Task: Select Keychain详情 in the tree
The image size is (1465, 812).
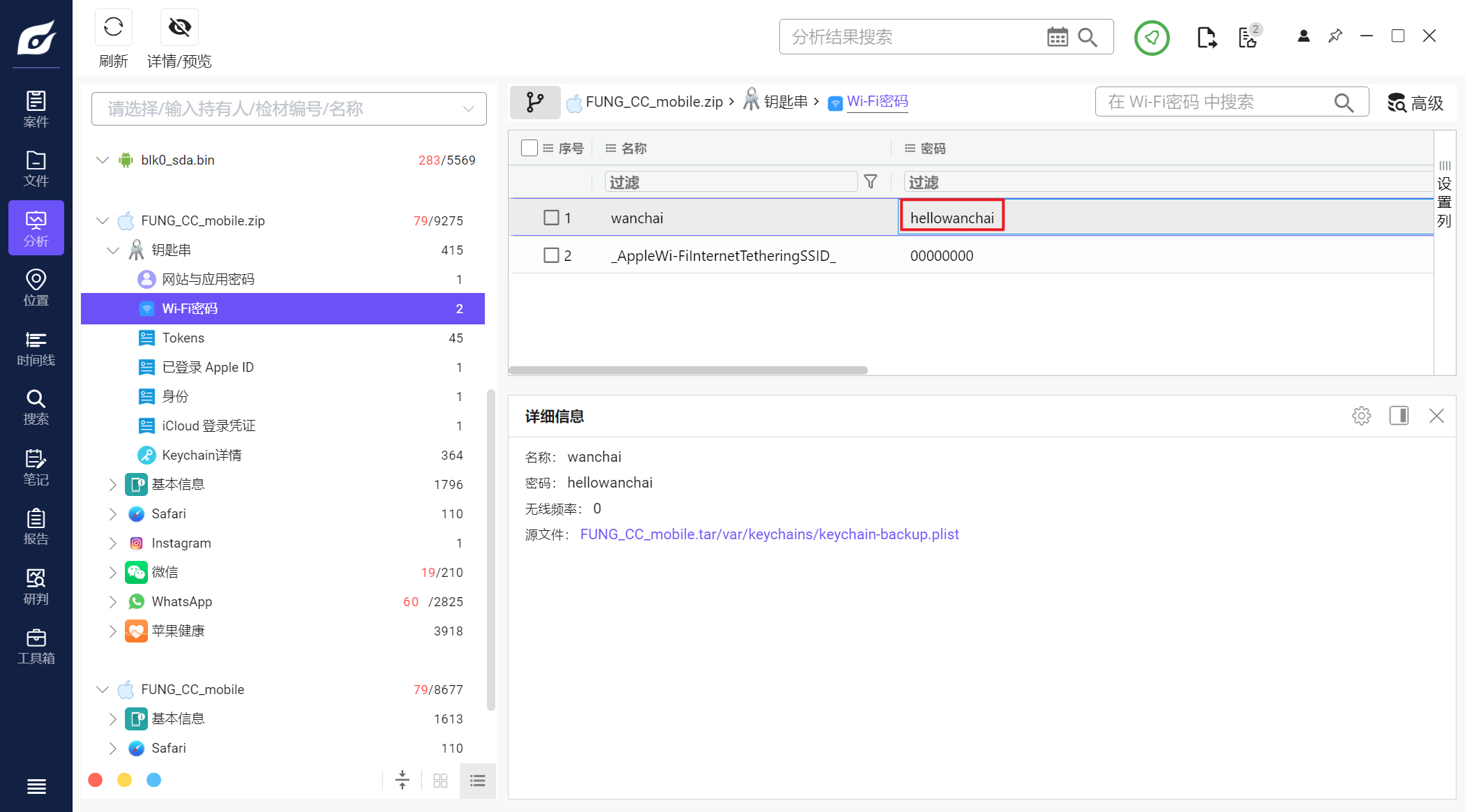Action: [x=202, y=455]
